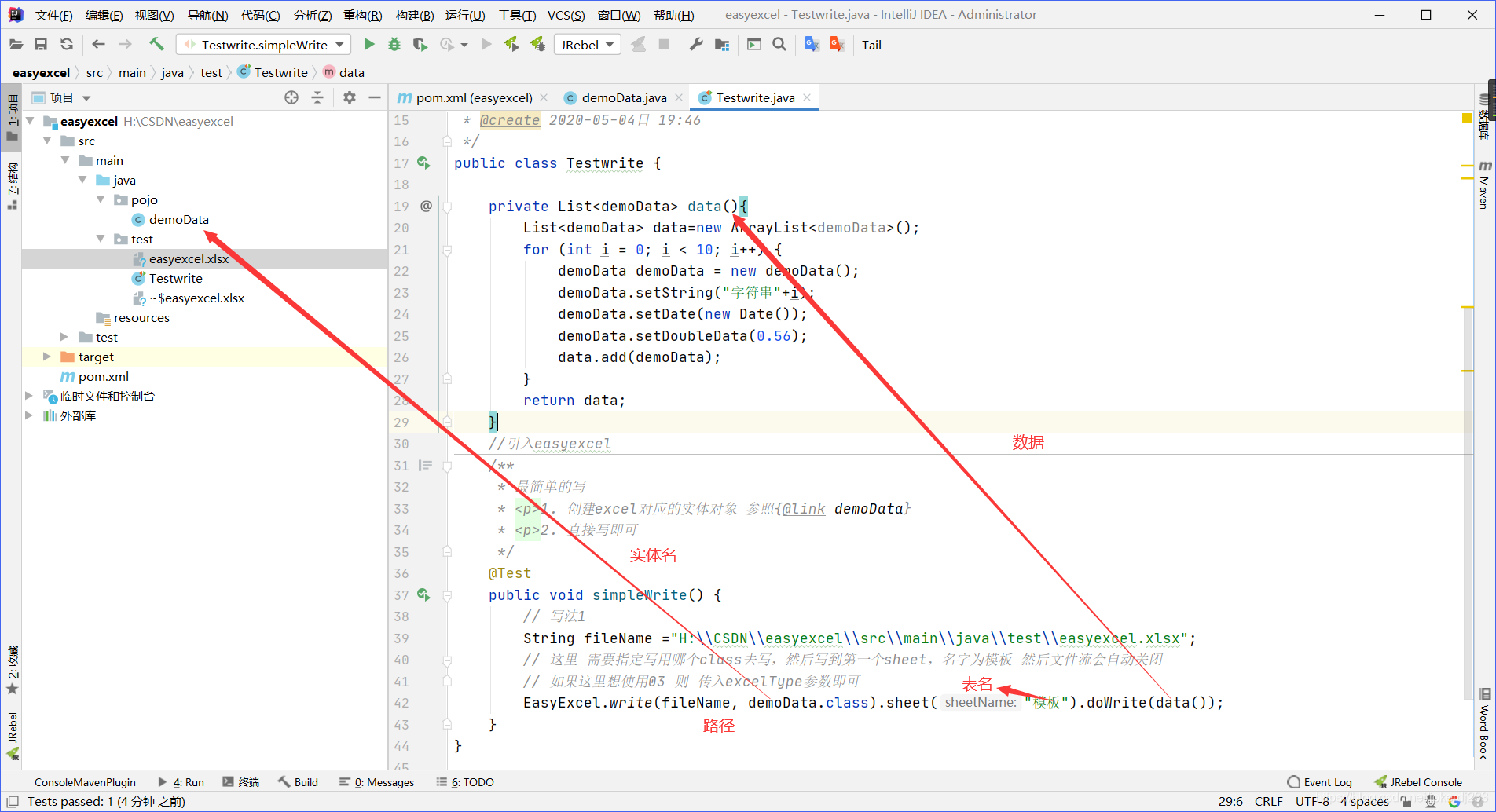The width and height of the screenshot is (1496, 812).
Task: Expand 临时文件和控制台 node
Action: pos(29,396)
